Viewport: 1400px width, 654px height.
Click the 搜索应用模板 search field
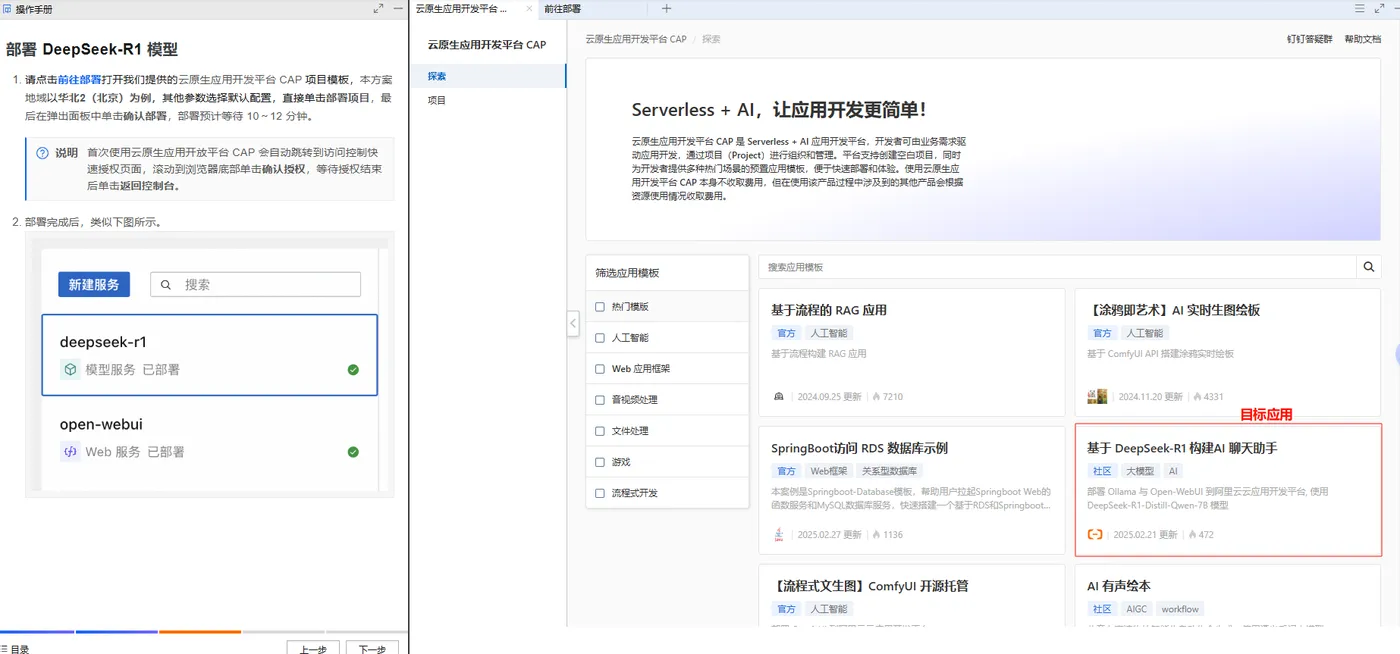tap(1058, 267)
